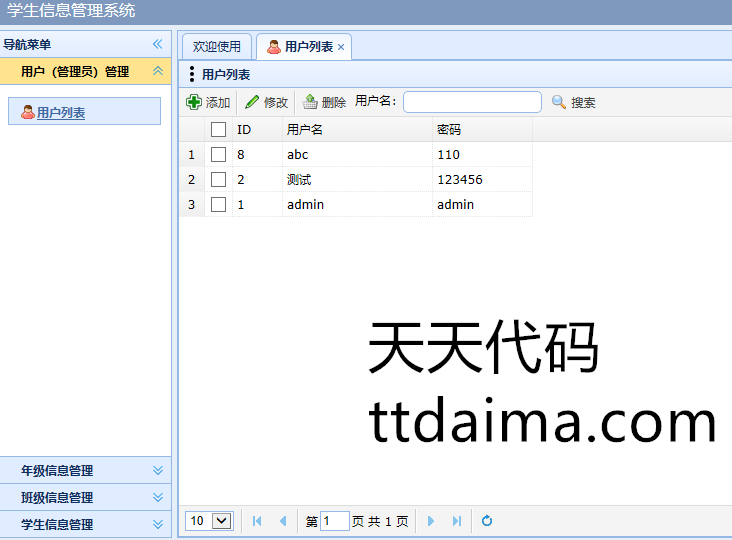Screen dimensions: 732x540
Task: Check the box for user abc
Action: [x=219, y=155]
